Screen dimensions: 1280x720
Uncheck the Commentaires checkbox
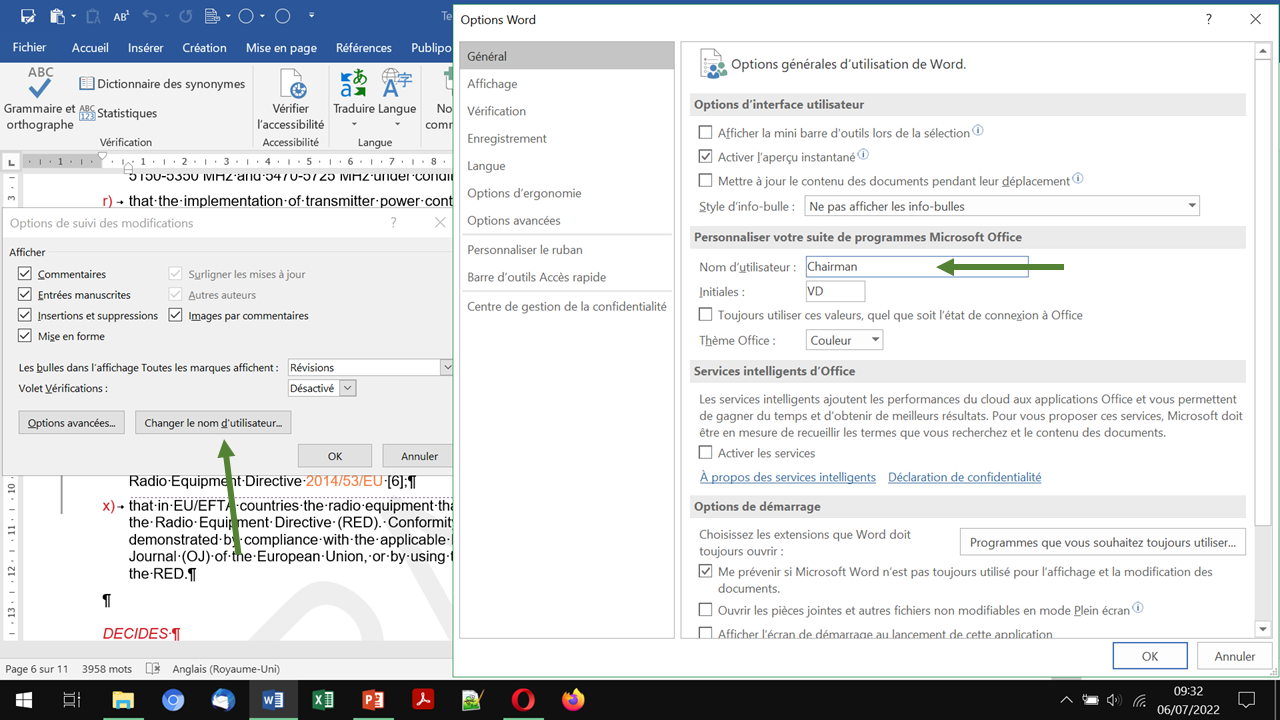coord(25,274)
